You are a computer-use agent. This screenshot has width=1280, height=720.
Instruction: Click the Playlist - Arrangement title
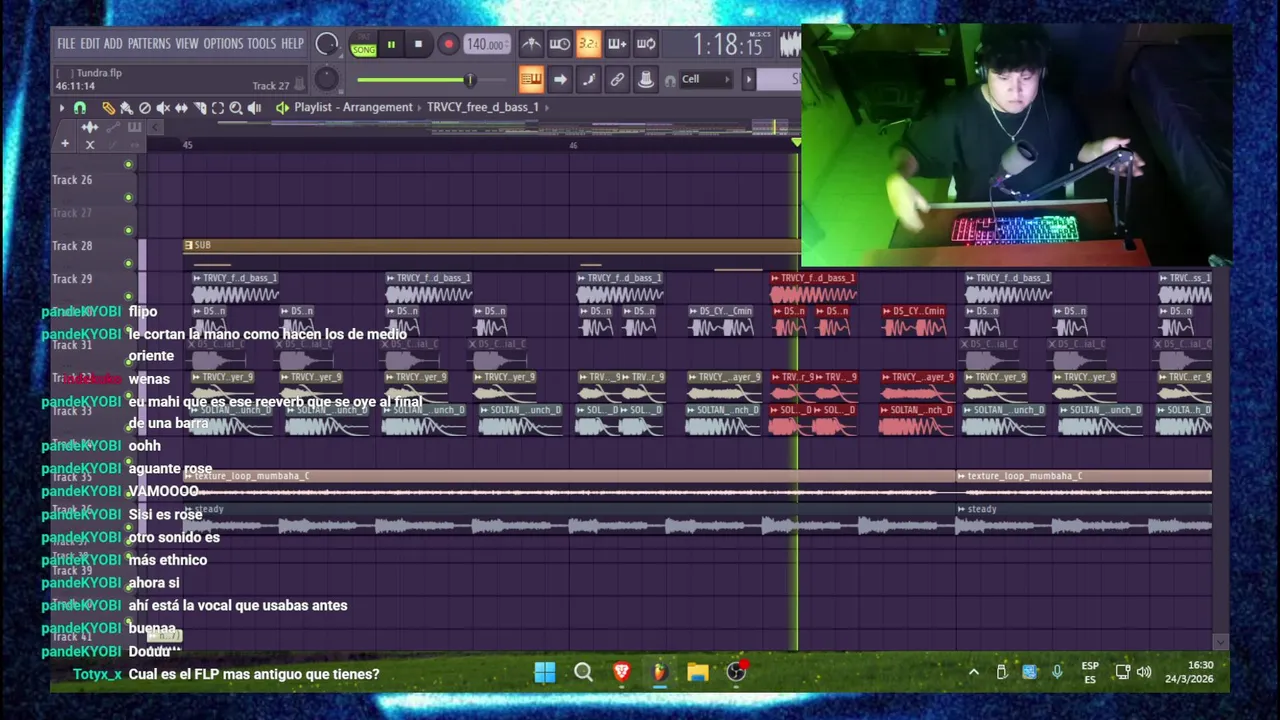pos(353,107)
